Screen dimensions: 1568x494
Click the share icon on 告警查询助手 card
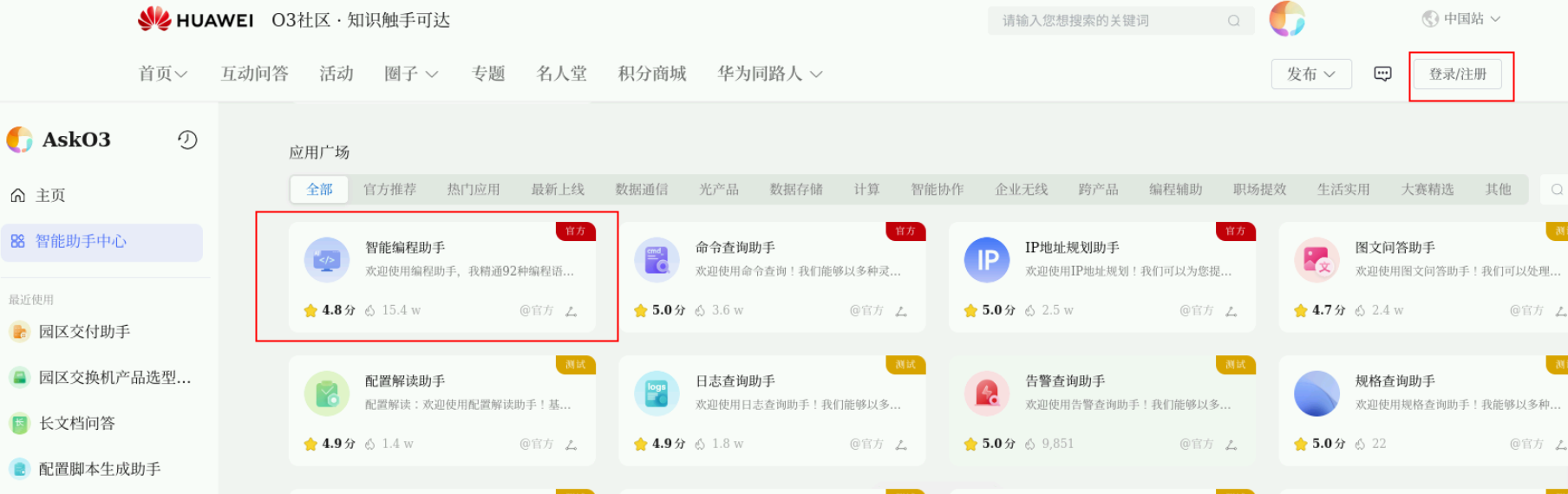[1232, 444]
